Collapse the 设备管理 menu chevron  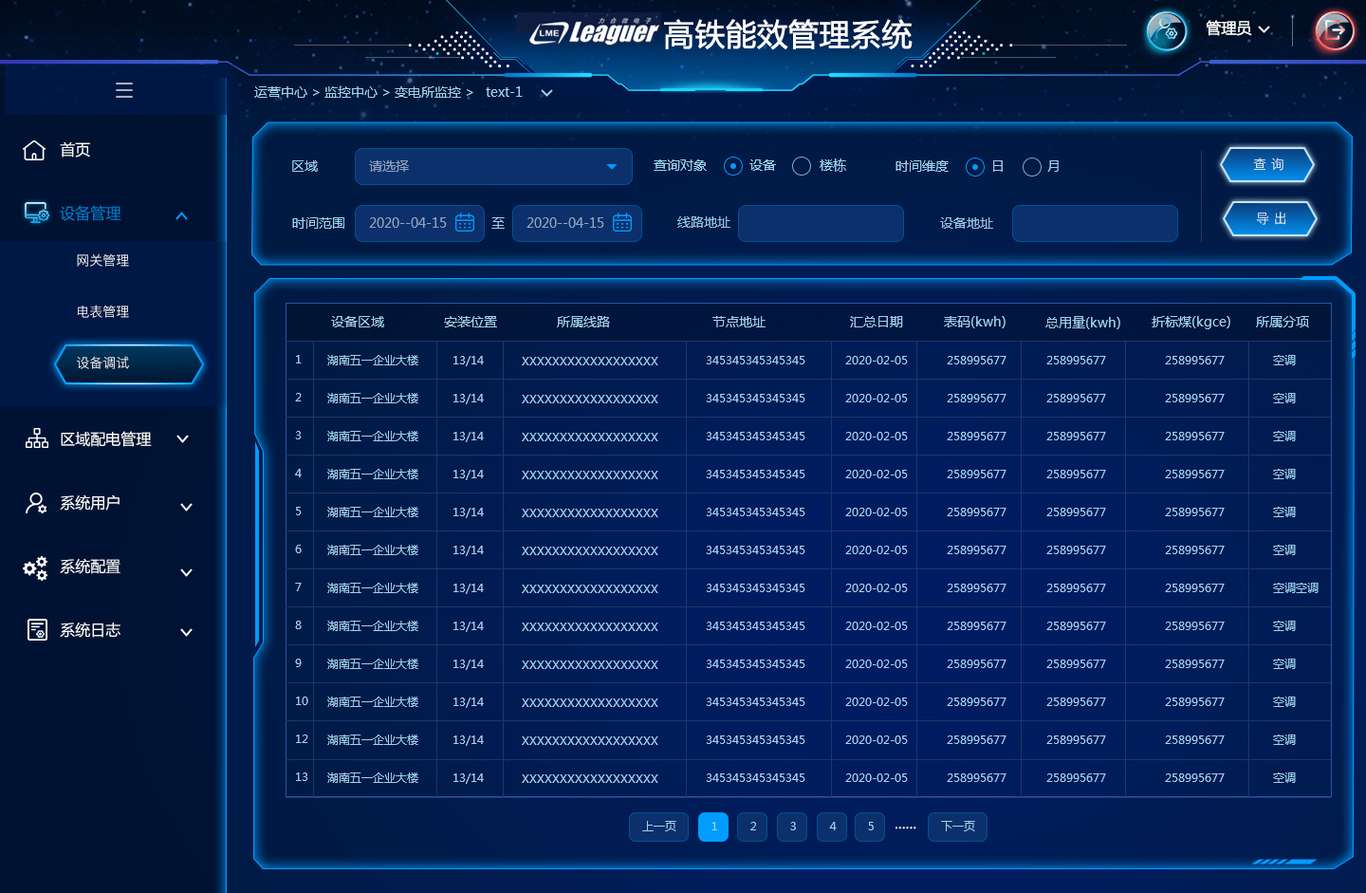[182, 215]
